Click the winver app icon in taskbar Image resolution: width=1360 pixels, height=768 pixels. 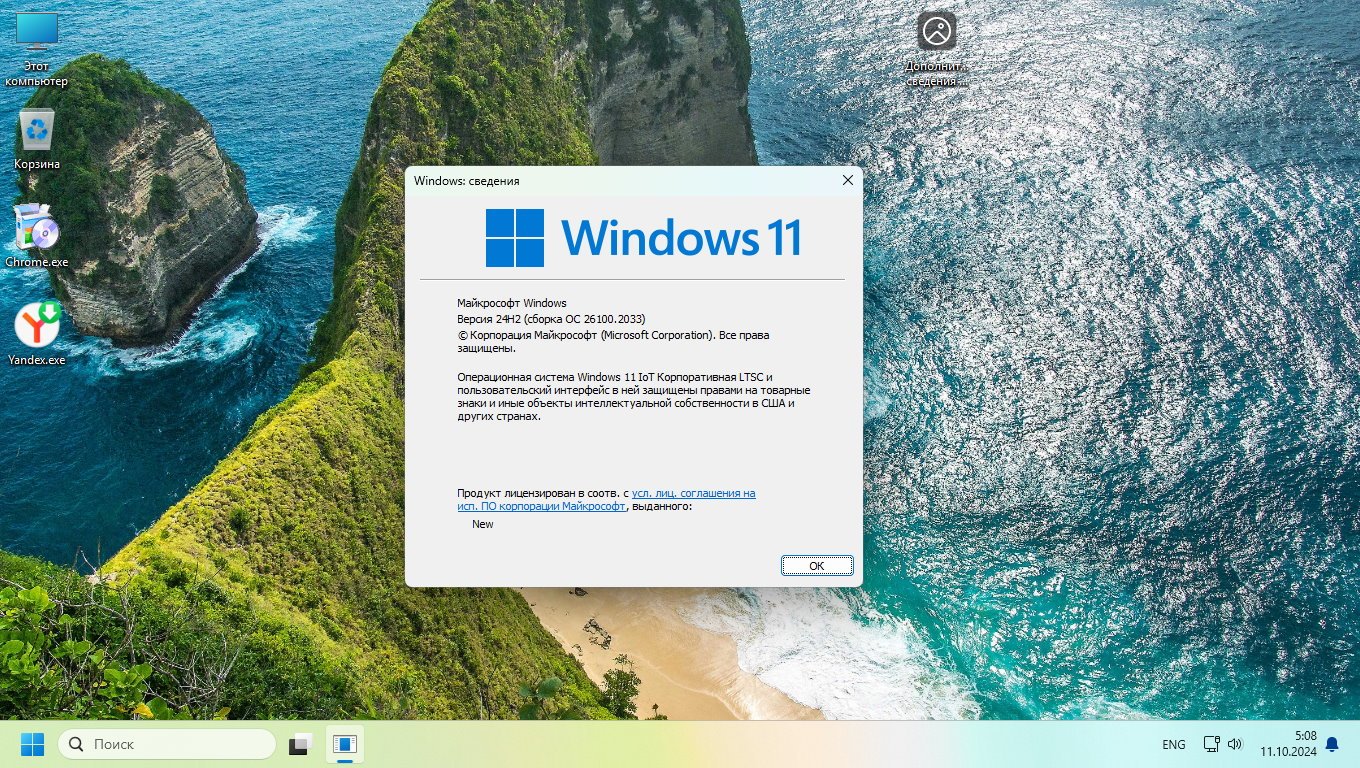[345, 745]
